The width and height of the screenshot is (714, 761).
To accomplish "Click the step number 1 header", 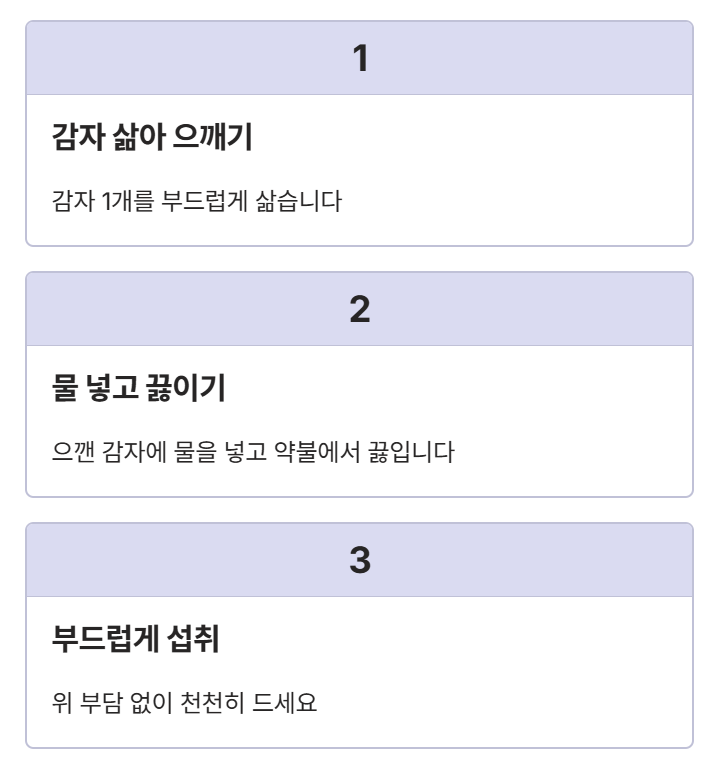I will [x=359, y=58].
